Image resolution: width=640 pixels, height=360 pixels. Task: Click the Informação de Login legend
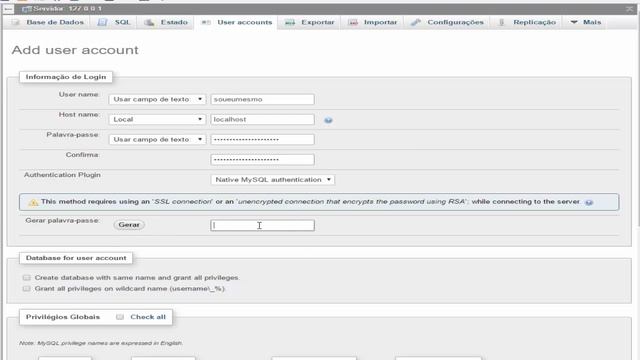tap(66, 77)
